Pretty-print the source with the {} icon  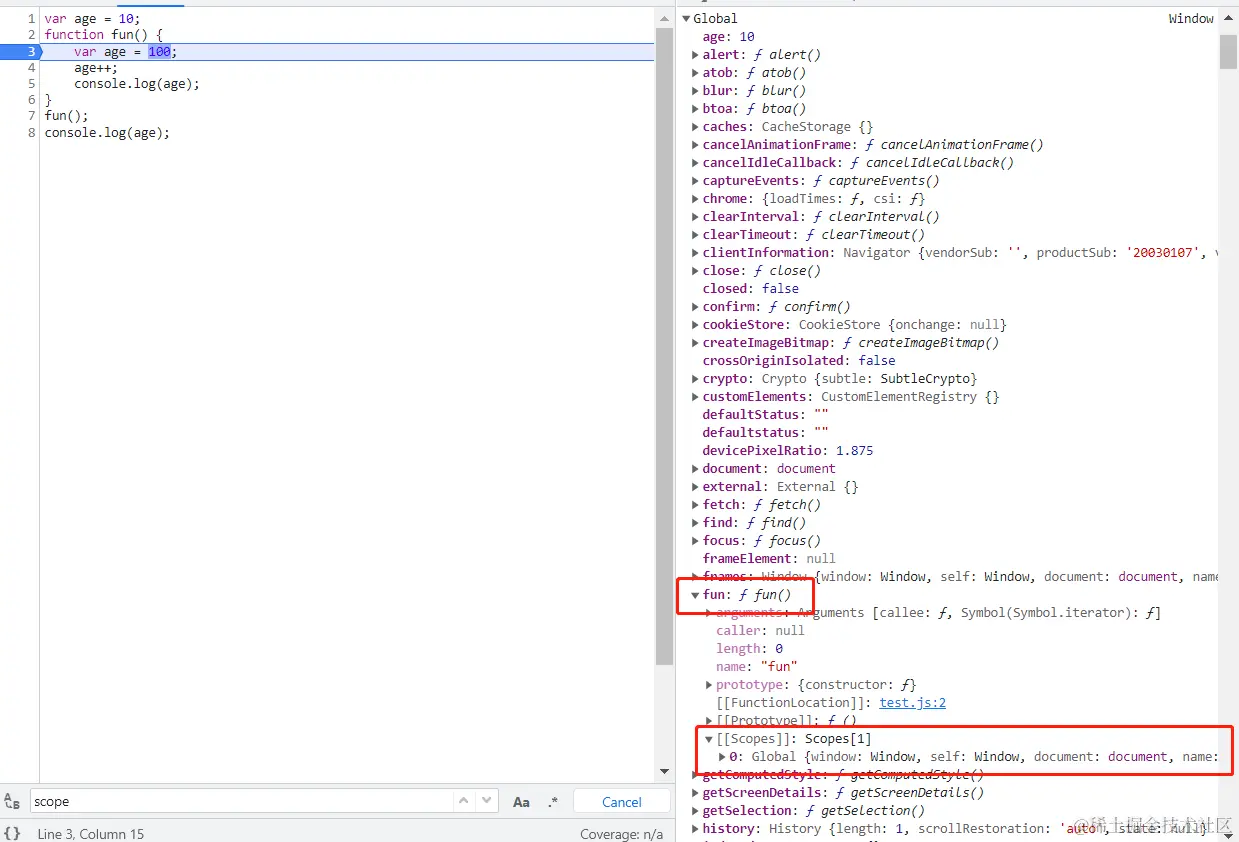coord(12,833)
